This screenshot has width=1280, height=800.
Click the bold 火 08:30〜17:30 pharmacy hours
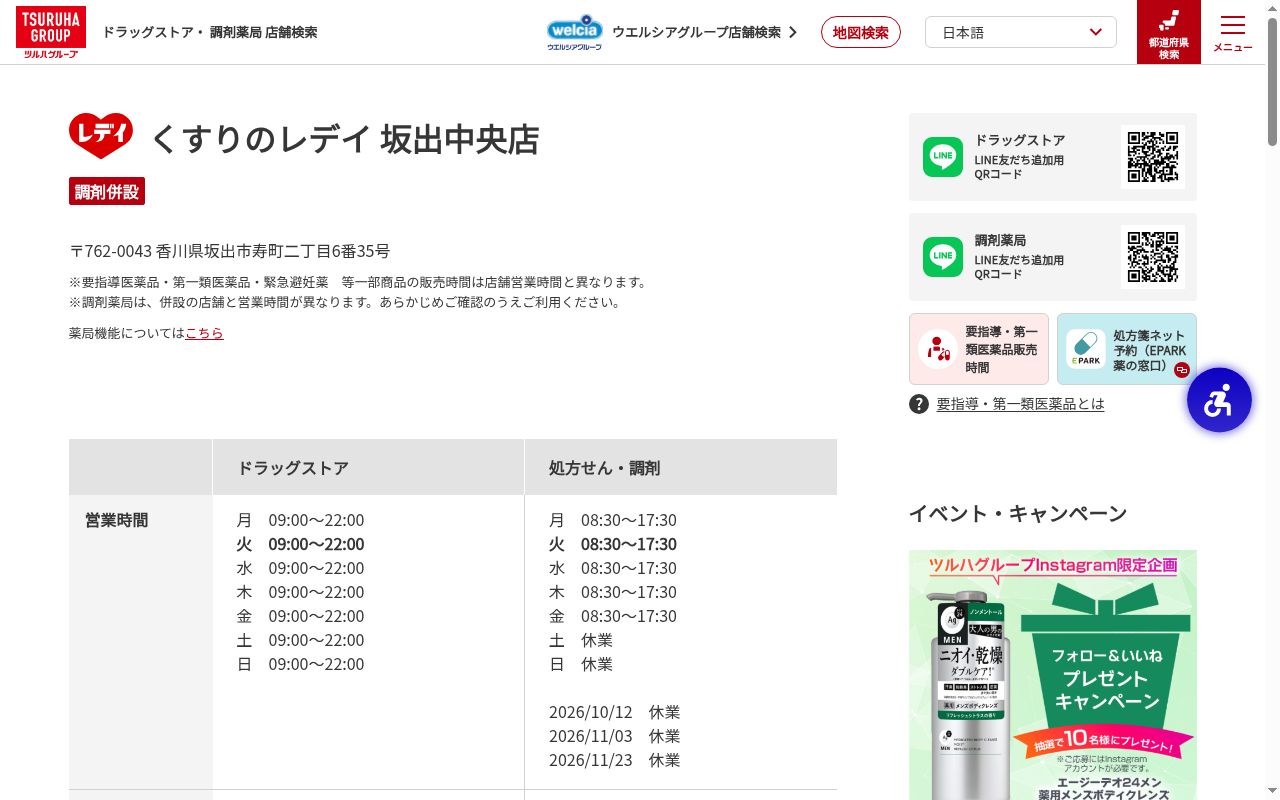(613, 544)
